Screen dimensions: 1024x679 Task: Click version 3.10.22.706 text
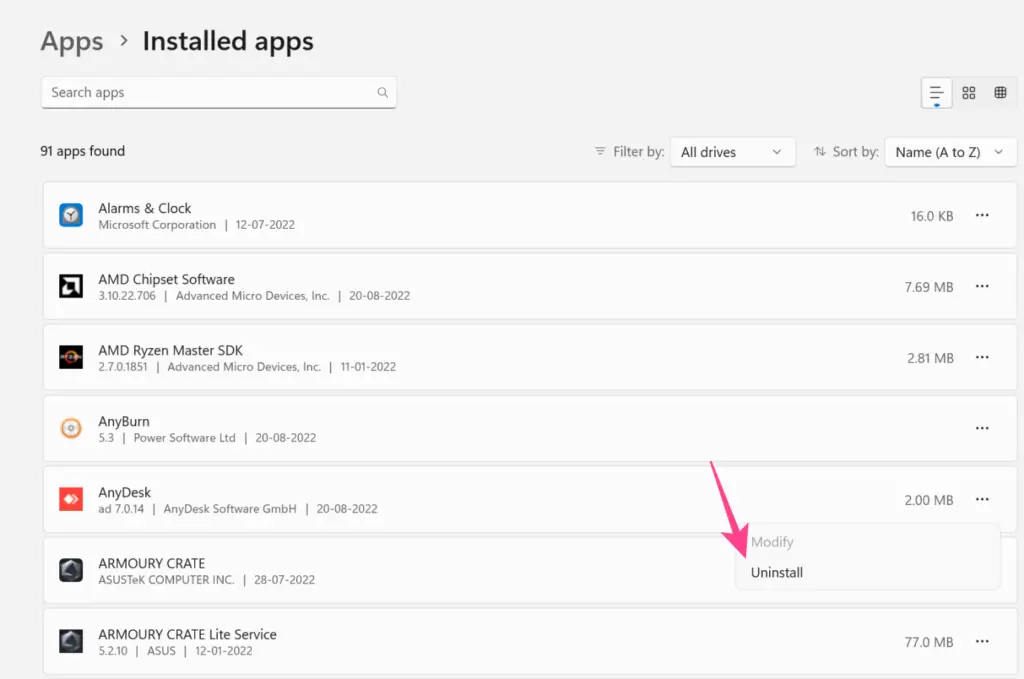127,296
